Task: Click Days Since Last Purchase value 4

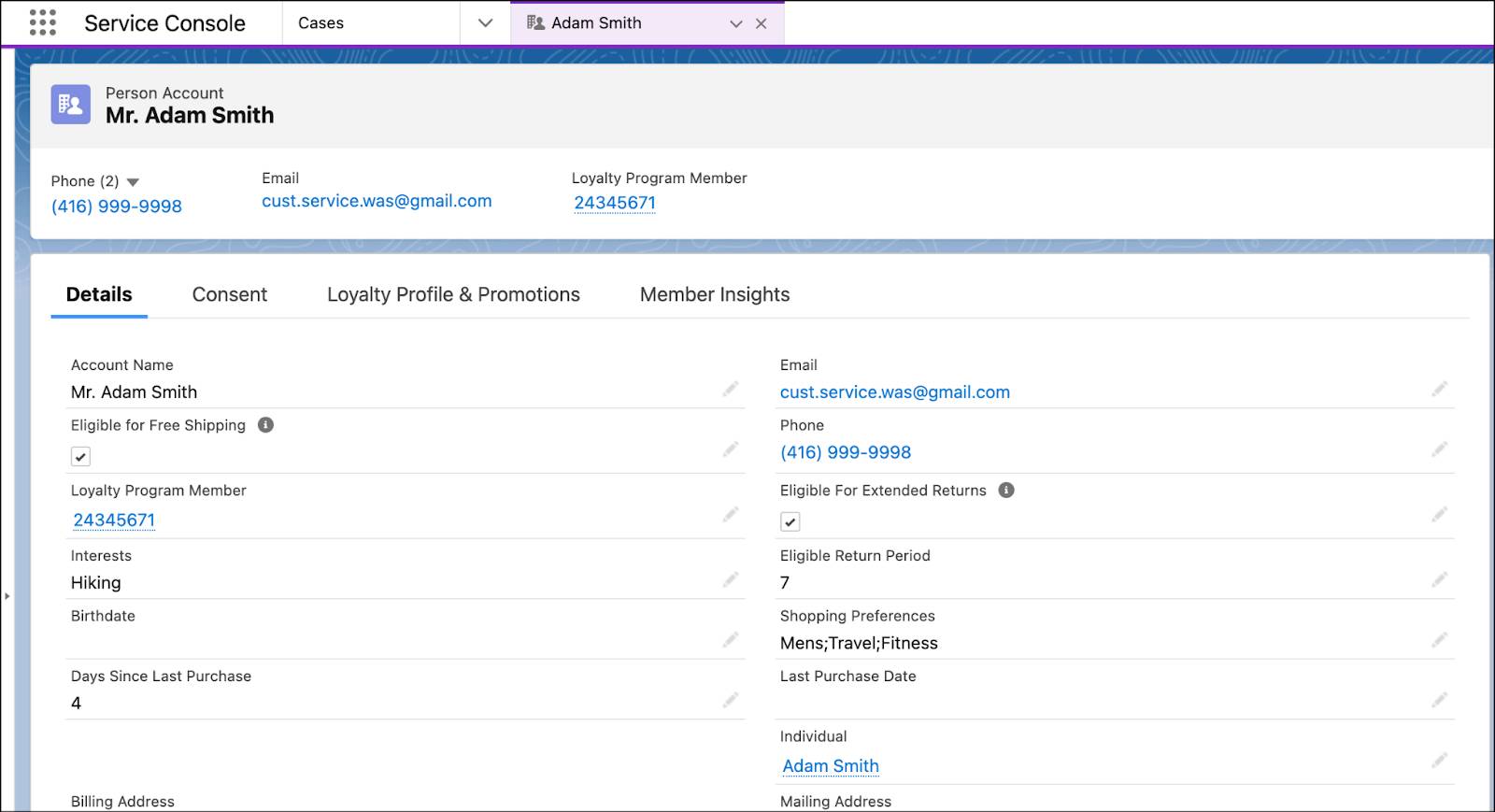Action: pos(76,704)
